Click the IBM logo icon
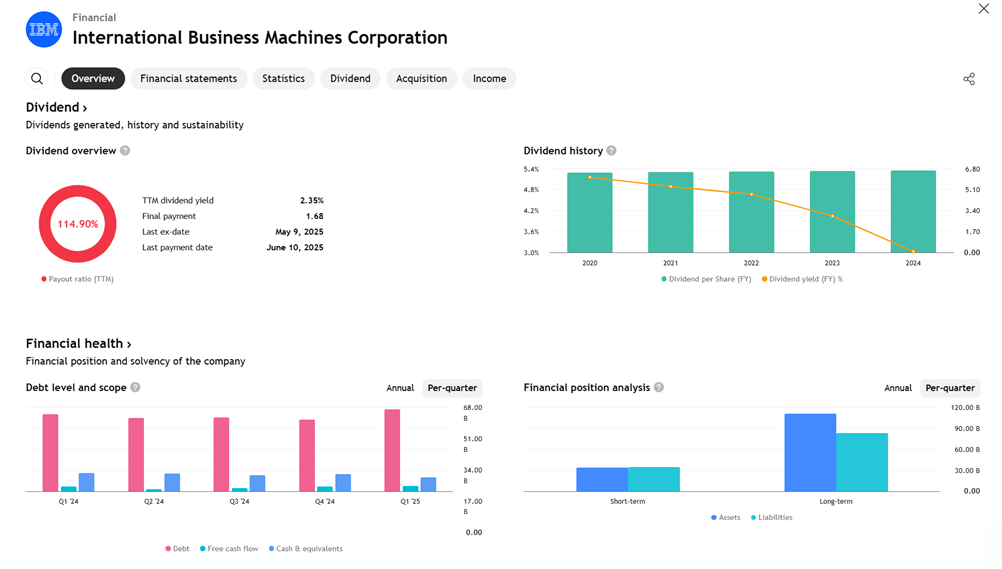Viewport: 1002px width, 569px height. point(43,29)
